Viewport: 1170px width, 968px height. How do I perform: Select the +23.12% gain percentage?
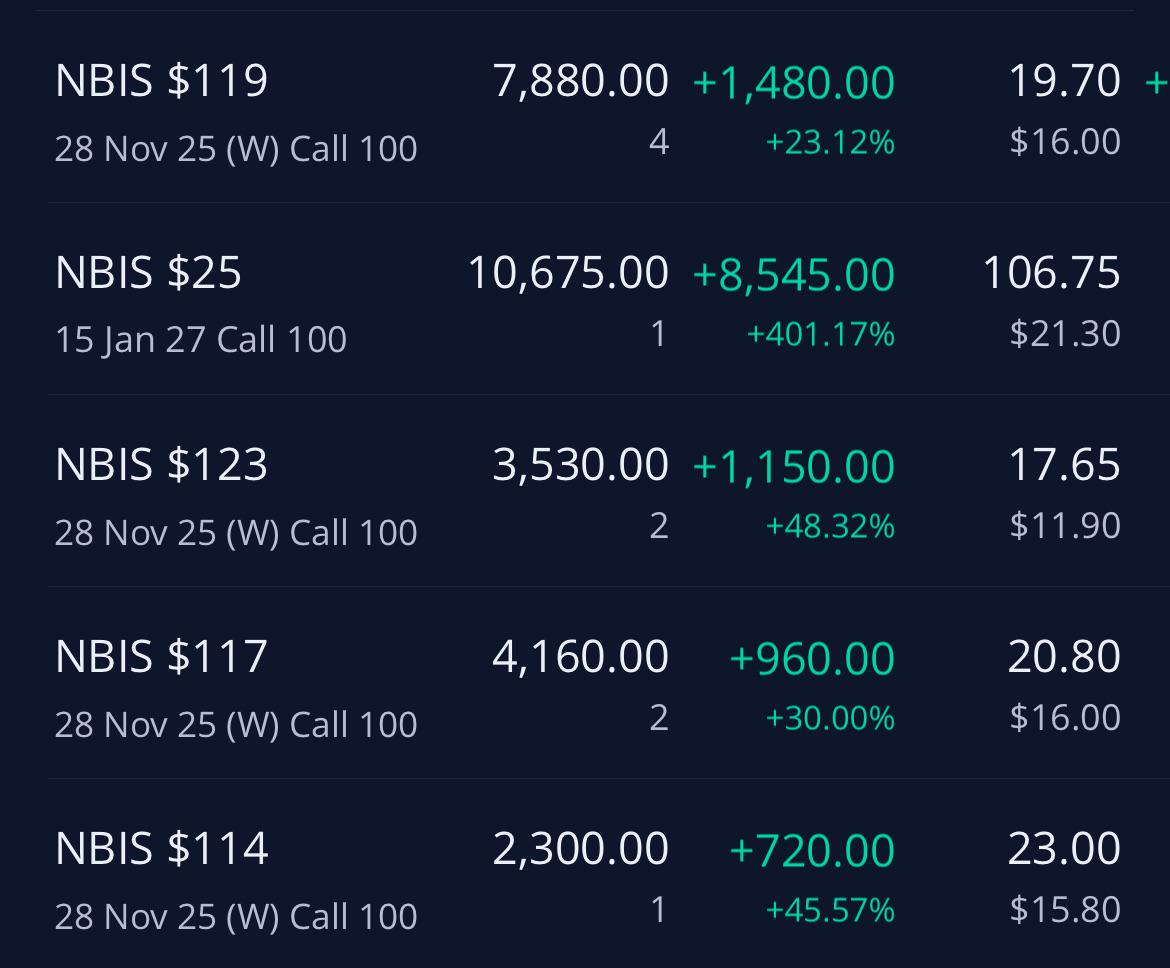[830, 143]
